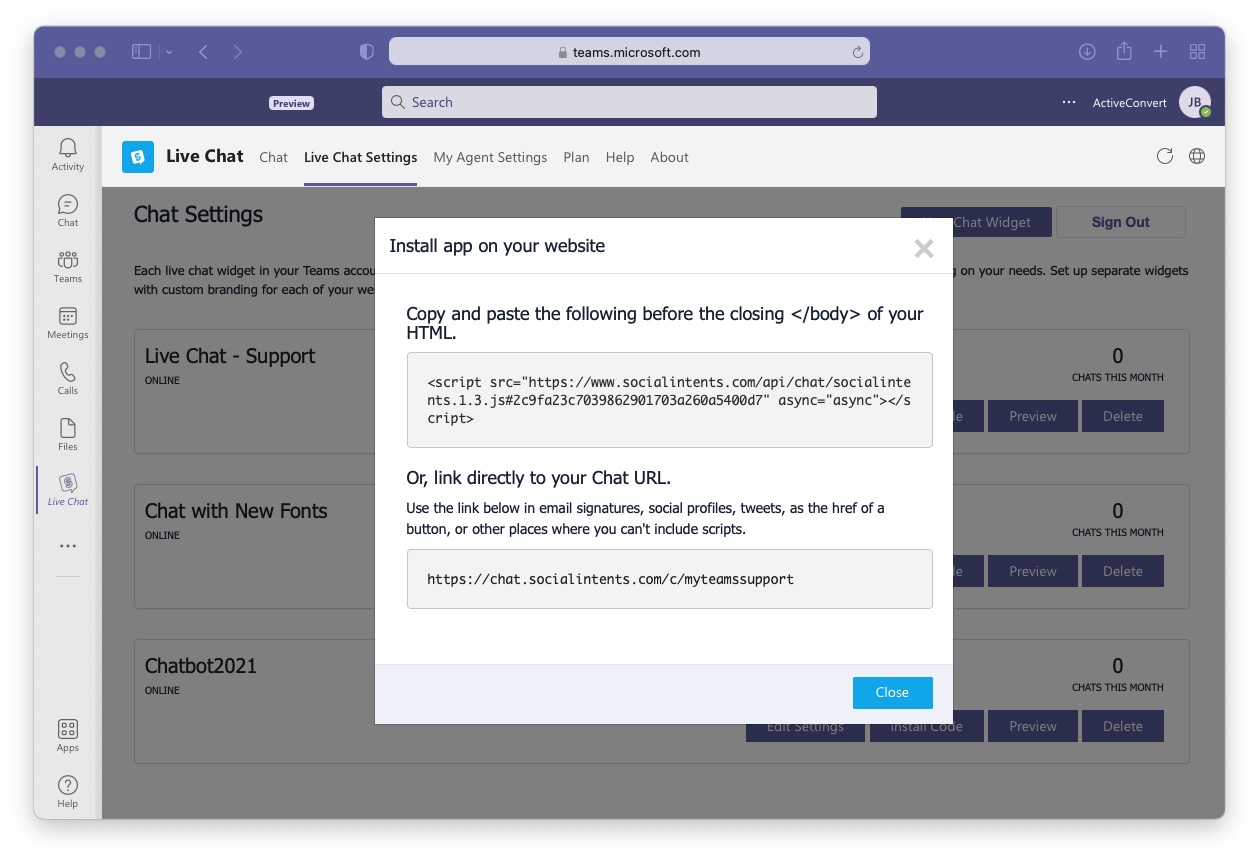The image size is (1259, 861).
Task: Show Safari tab overview
Action: (1197, 52)
